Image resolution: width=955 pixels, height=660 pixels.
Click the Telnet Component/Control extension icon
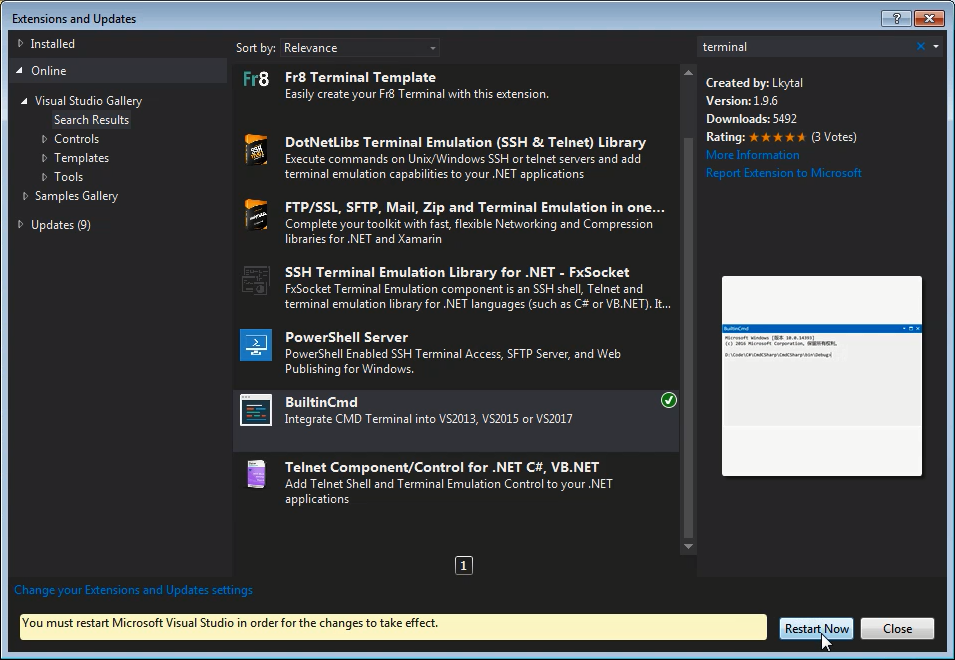tap(256, 474)
